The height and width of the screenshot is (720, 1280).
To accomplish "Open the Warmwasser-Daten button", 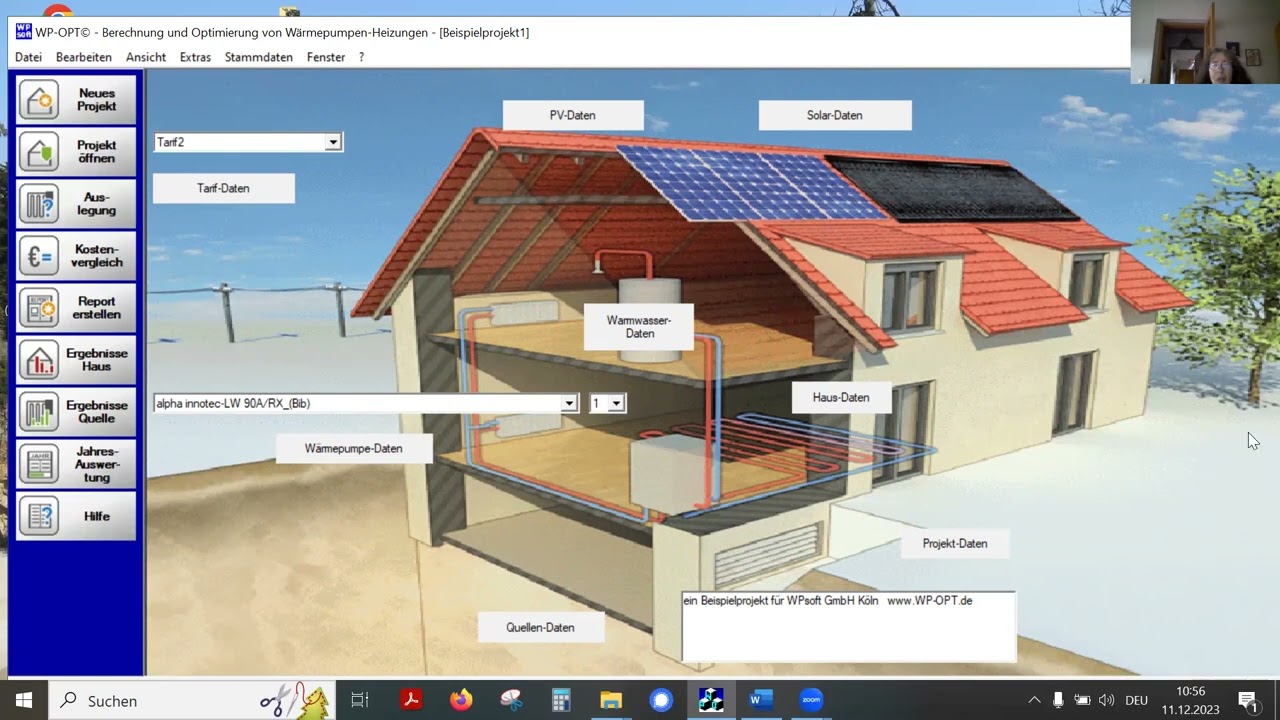I will 639,327.
